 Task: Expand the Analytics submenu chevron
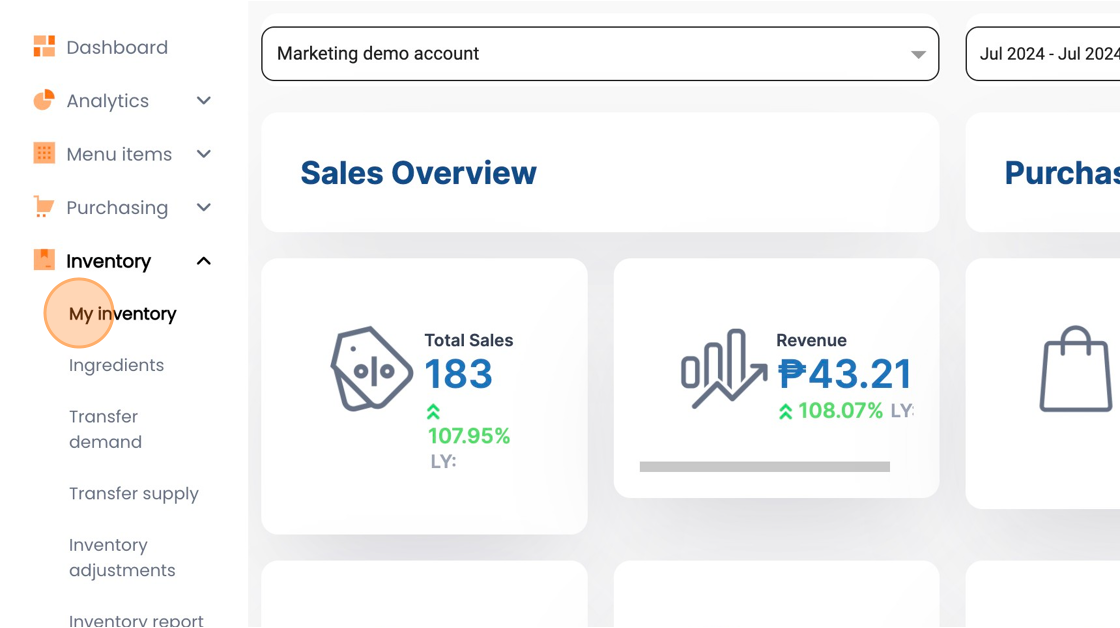[204, 100]
